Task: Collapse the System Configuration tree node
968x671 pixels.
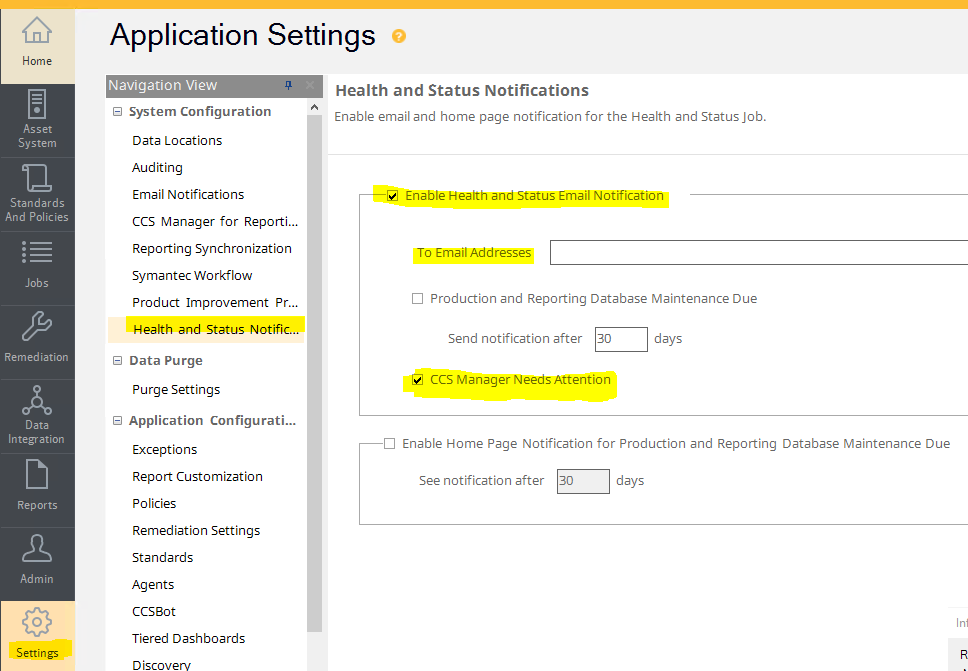Action: pyautogui.click(x=118, y=112)
